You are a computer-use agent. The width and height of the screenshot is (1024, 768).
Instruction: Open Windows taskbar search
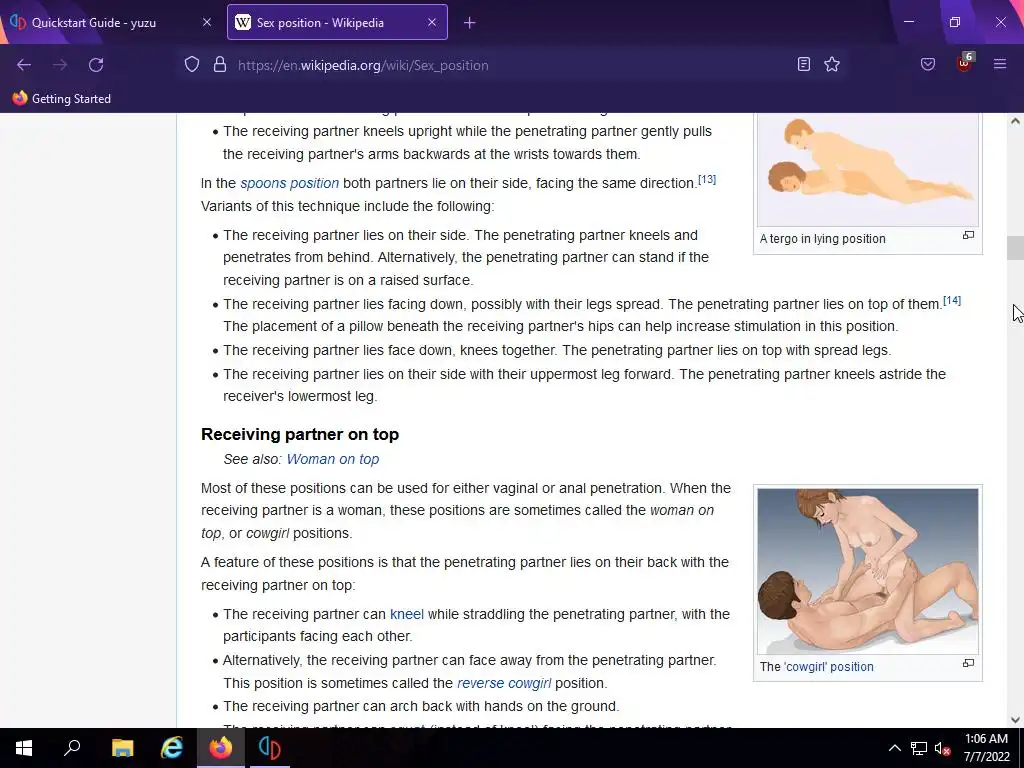click(72, 748)
